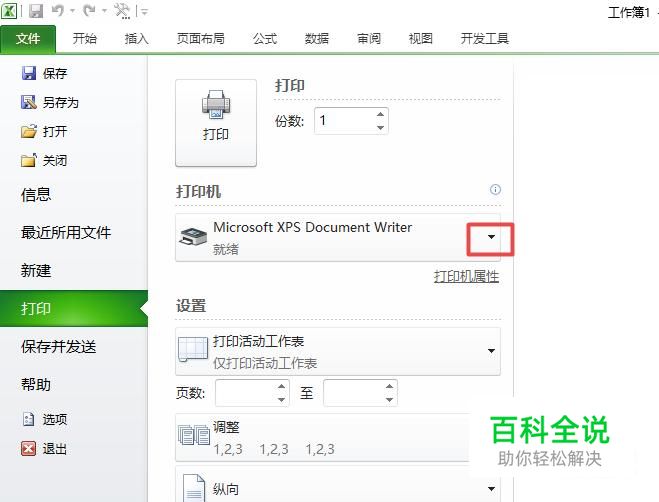Select 帮助 in the backstage menu
The image size is (659, 502).
click(x=36, y=384)
